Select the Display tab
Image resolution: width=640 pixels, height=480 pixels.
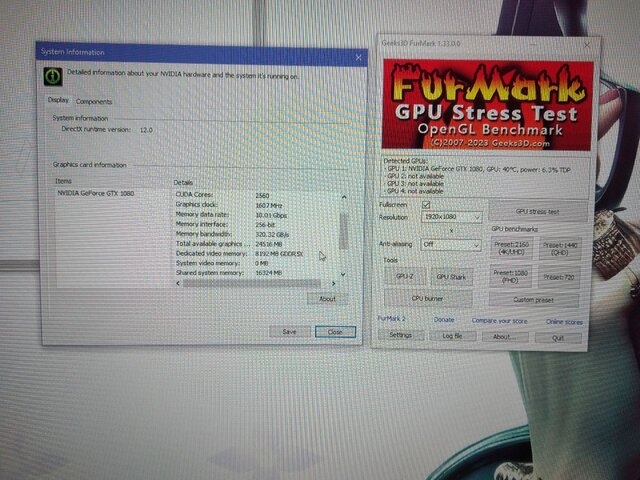(x=58, y=100)
